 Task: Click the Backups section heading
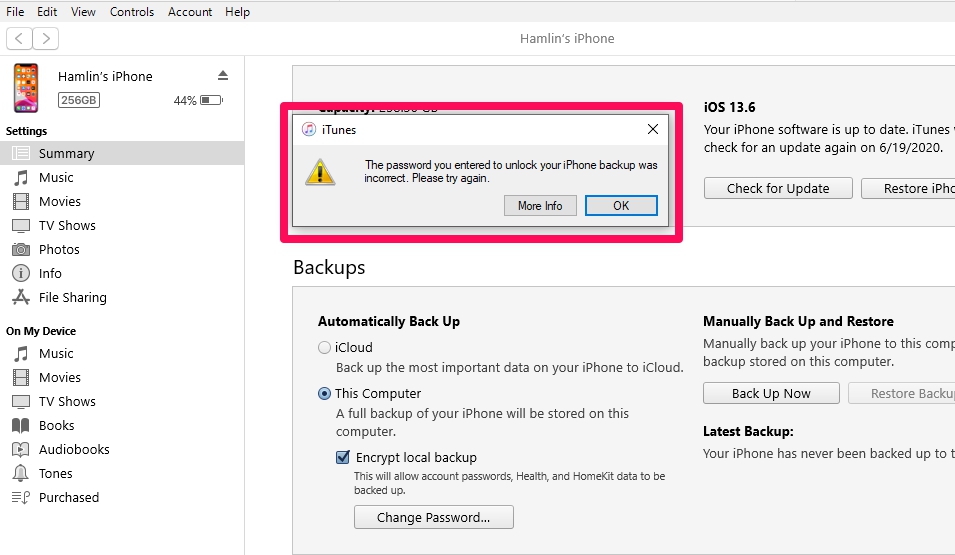click(x=329, y=267)
